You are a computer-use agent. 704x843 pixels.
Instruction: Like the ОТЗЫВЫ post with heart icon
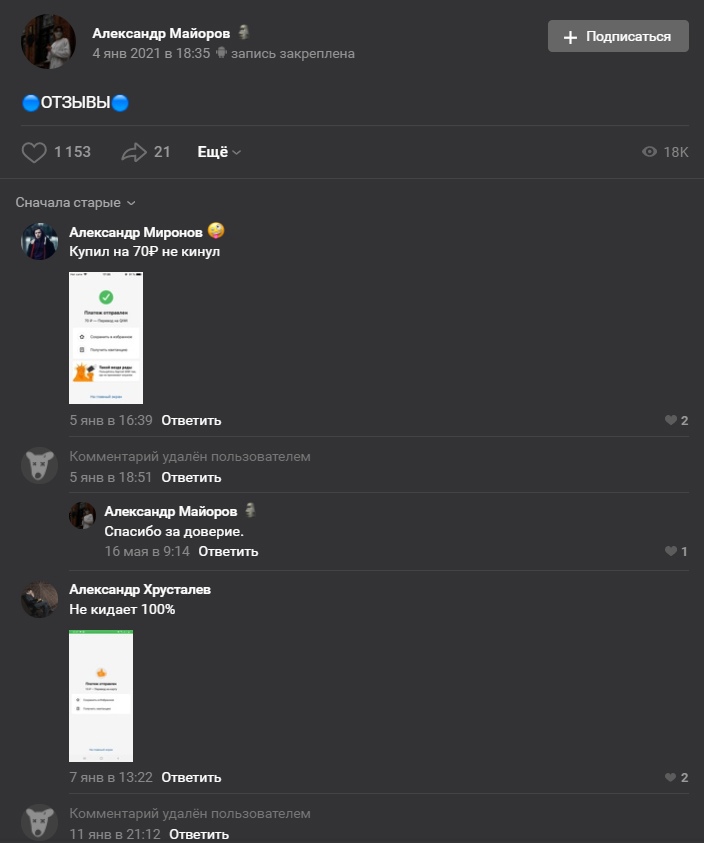(34, 153)
